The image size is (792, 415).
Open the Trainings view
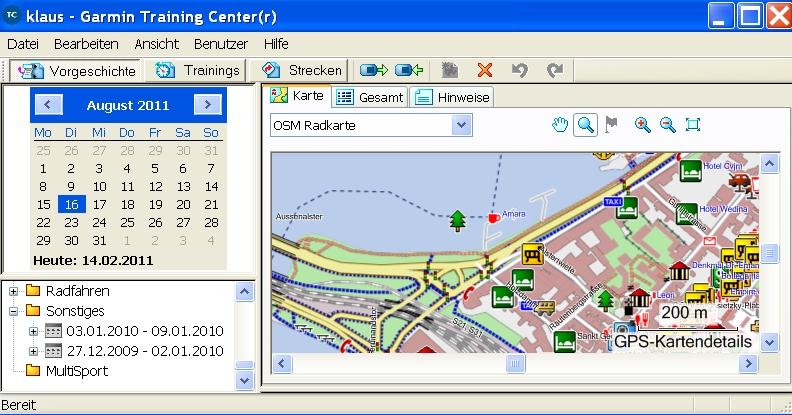pyautogui.click(x=196, y=70)
